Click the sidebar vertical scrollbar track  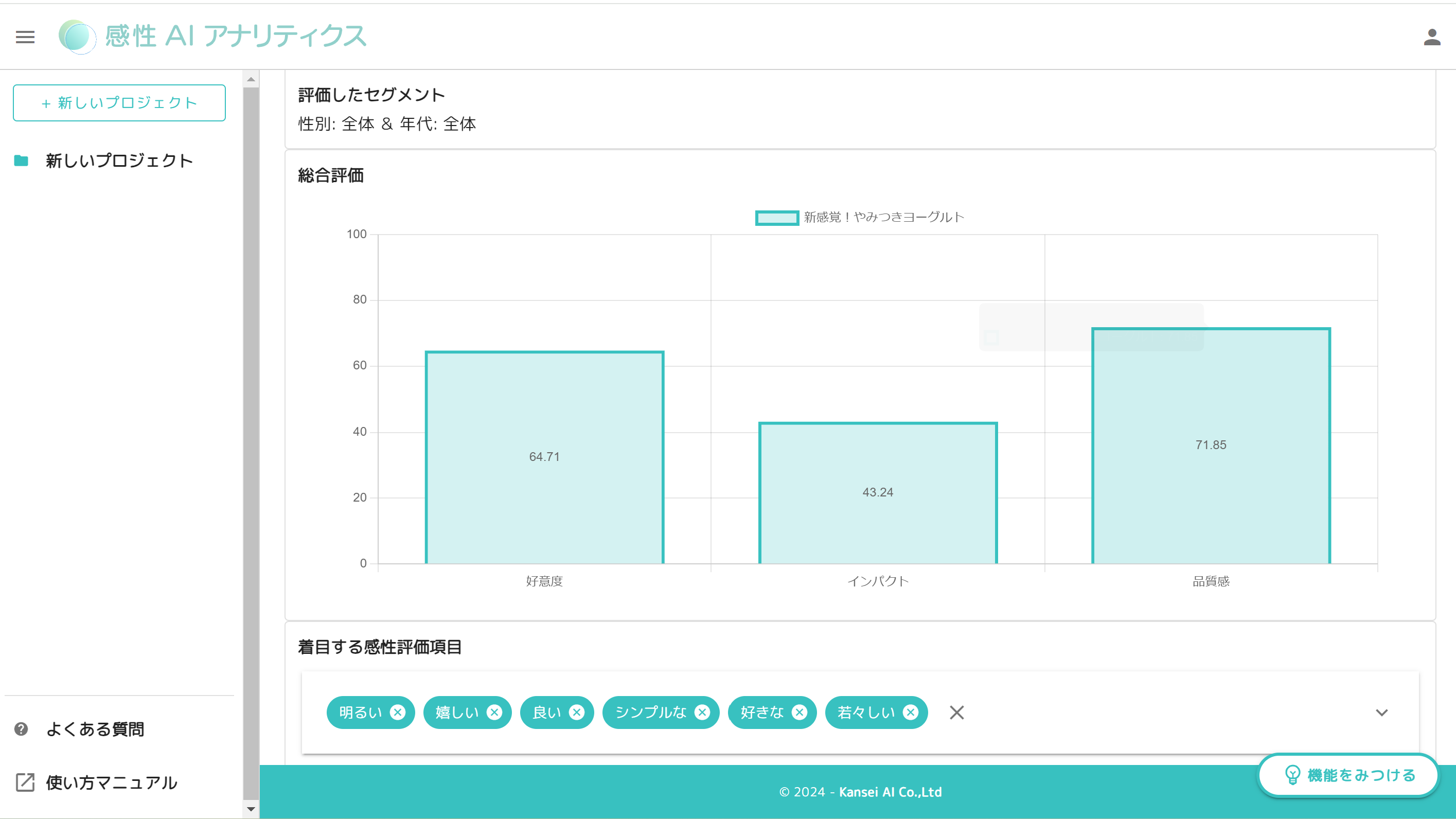tap(251, 443)
